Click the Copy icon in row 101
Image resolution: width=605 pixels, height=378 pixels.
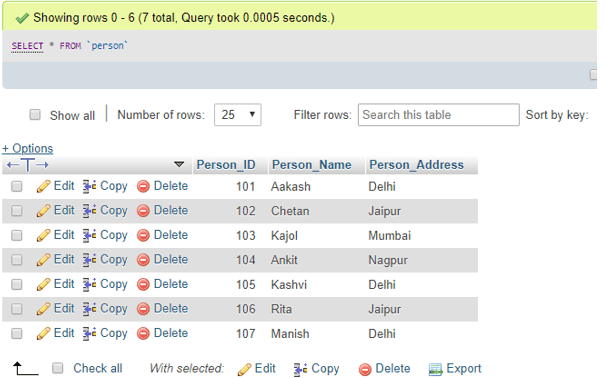pos(90,186)
